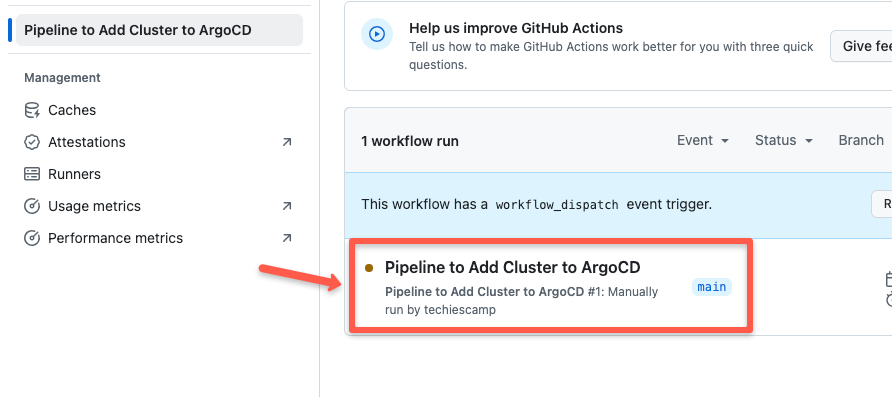Click external link arrow next to Usage metrics
The height and width of the screenshot is (397, 892).
point(287,206)
